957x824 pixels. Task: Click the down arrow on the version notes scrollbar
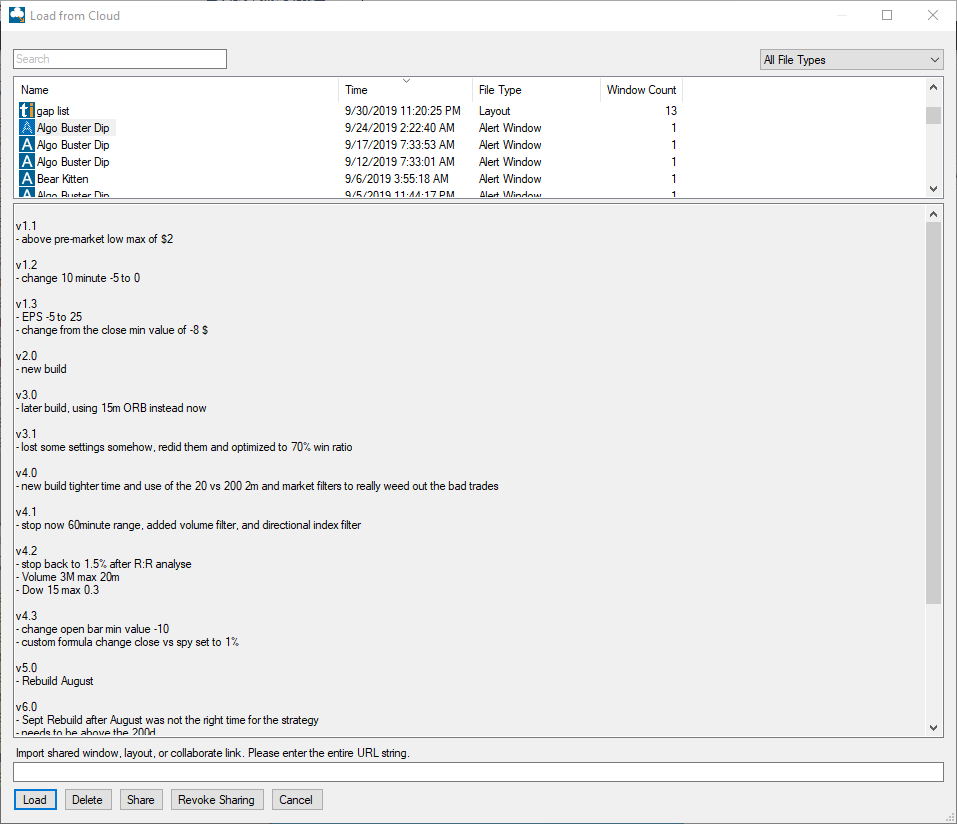tap(933, 727)
